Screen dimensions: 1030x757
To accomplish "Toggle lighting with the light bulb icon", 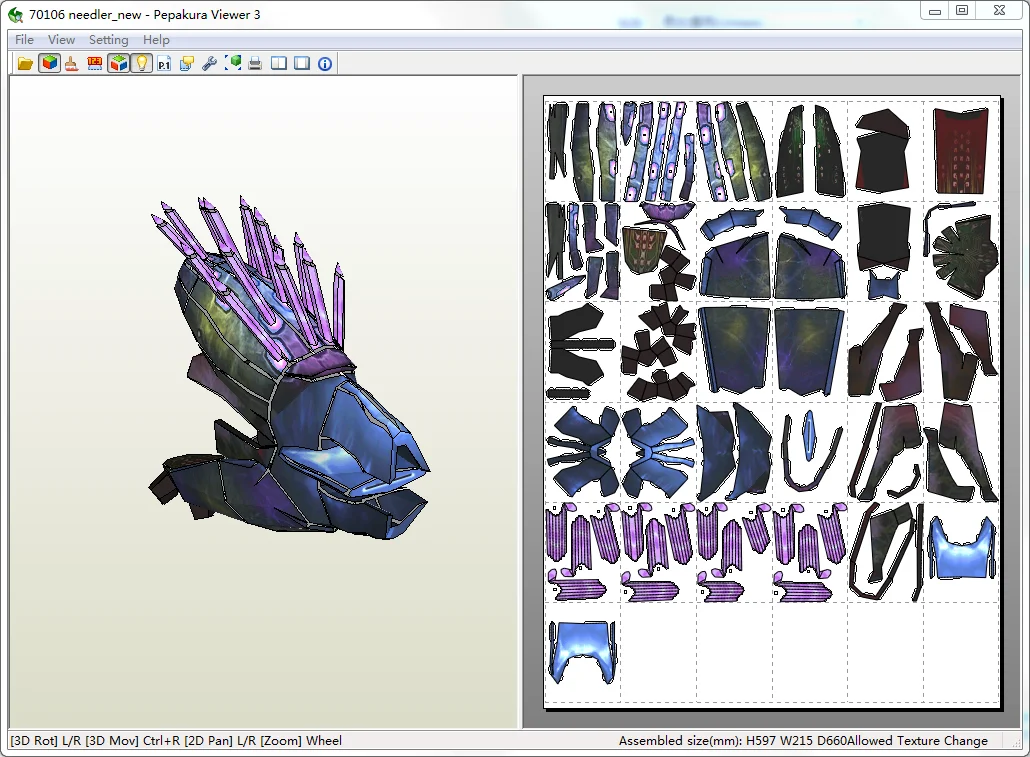I will (141, 64).
